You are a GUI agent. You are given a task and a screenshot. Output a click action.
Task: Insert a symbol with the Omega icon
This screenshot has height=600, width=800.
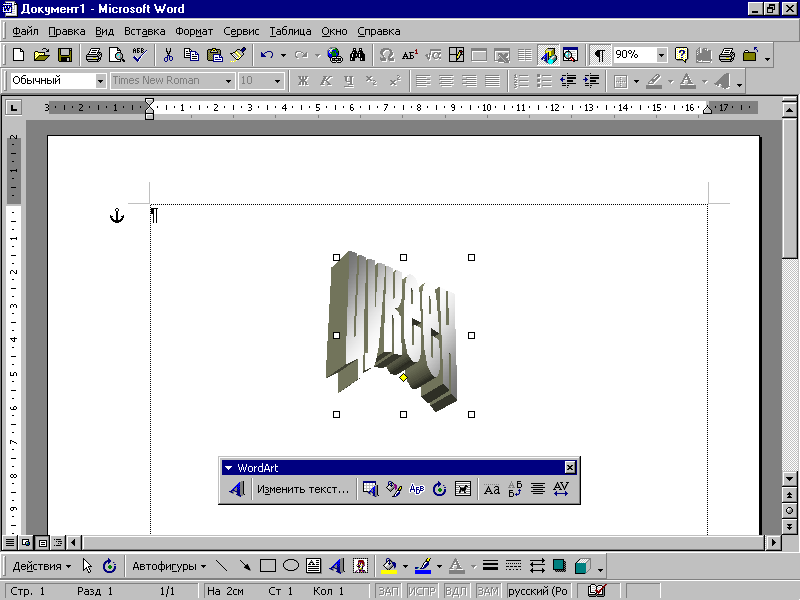click(x=387, y=55)
